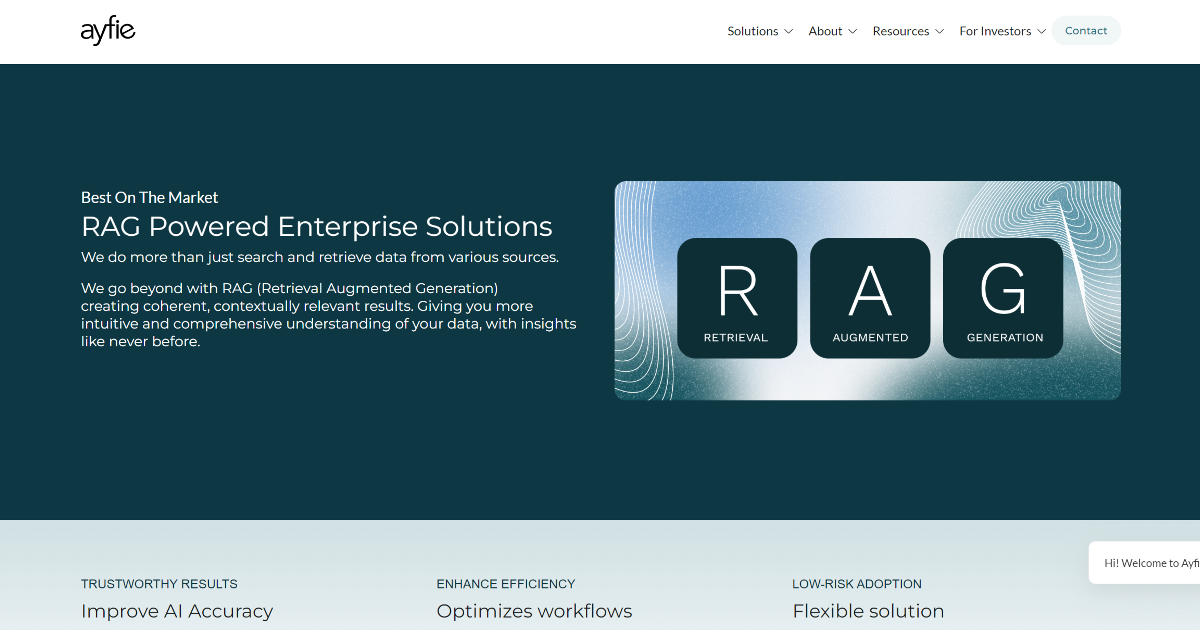Click the RAG Powered Enterprise Solutions heading
The image size is (1200, 630).
click(x=316, y=226)
